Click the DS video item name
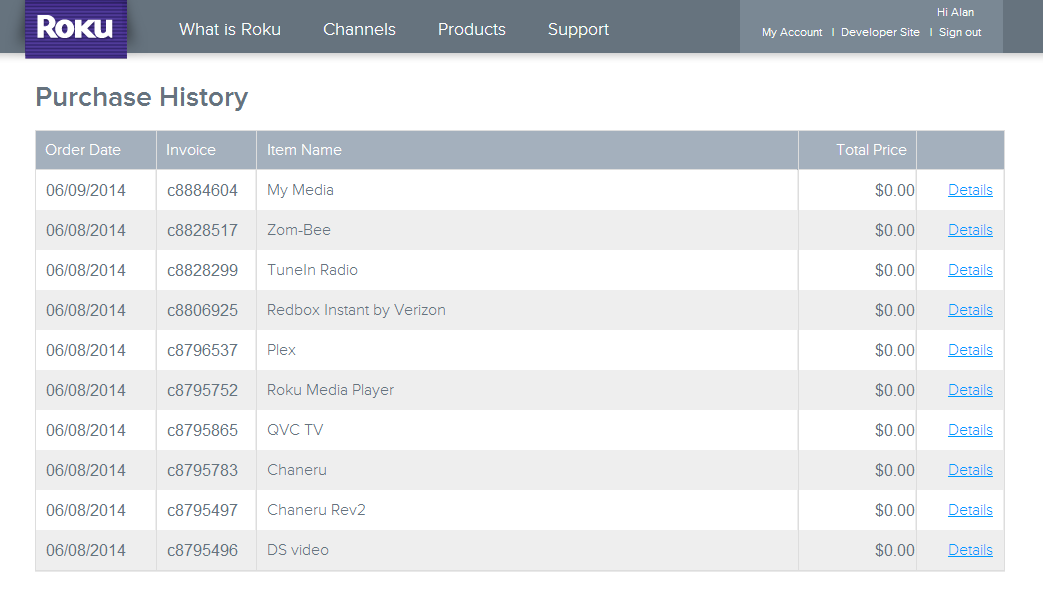 [x=297, y=550]
